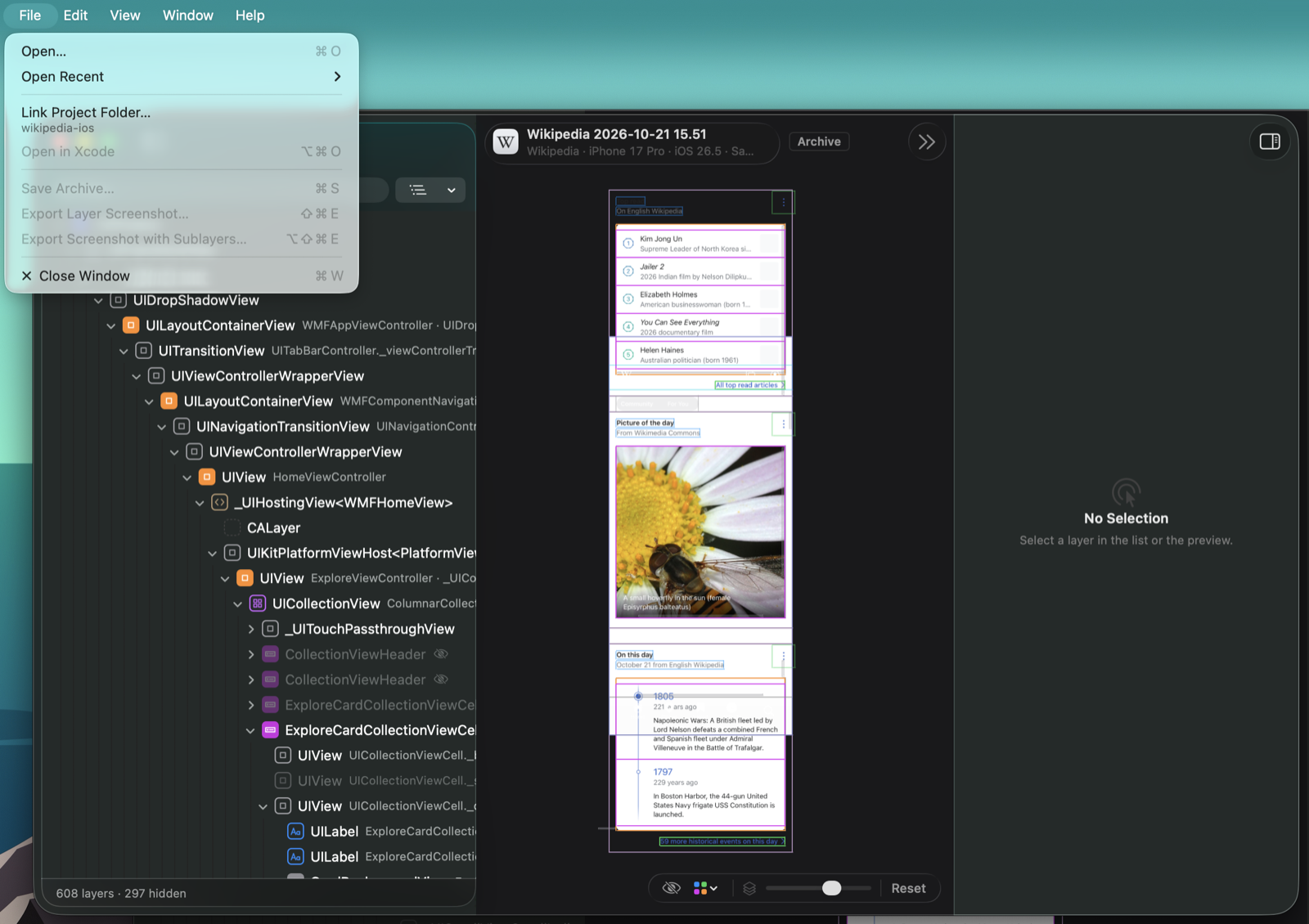Screen dimensions: 1309x924
Task: Click the Archive button
Action: [x=819, y=141]
